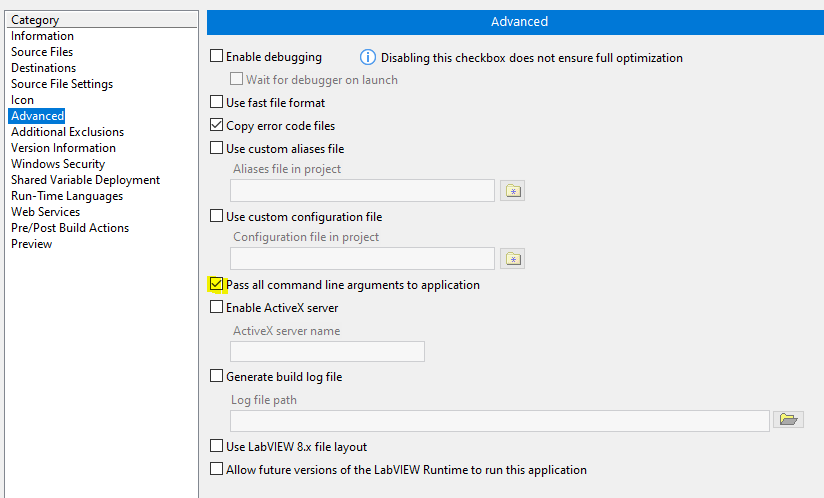
Task: Browse for aliases file in project
Action: [x=512, y=191]
